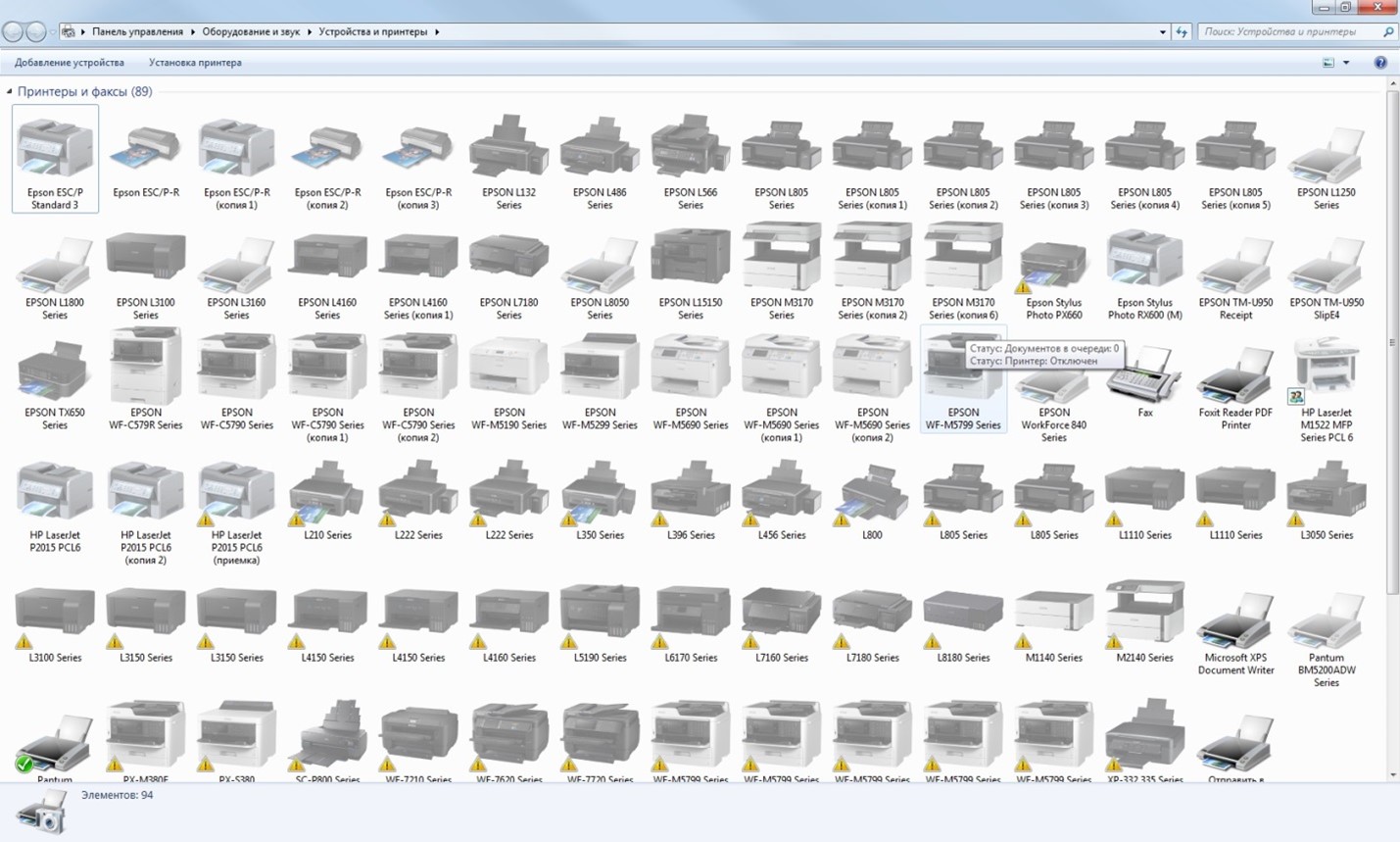Select EPSON WF-M5690 Series (копия 2) printer

[872, 388]
